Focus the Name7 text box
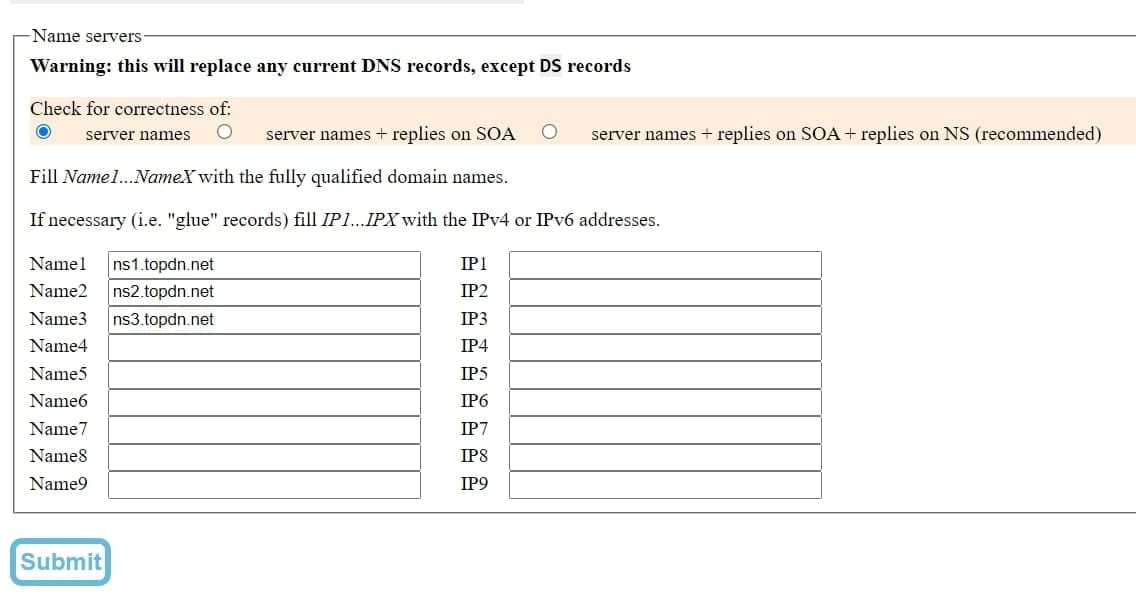The height and width of the screenshot is (601, 1136). 264,430
